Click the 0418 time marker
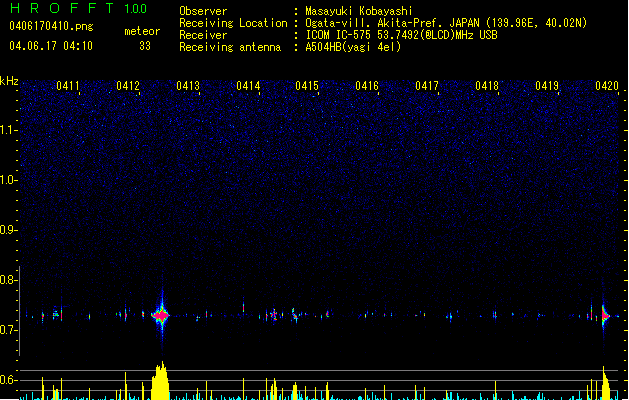Viewport: 629px width, 400px height. click(x=487, y=86)
